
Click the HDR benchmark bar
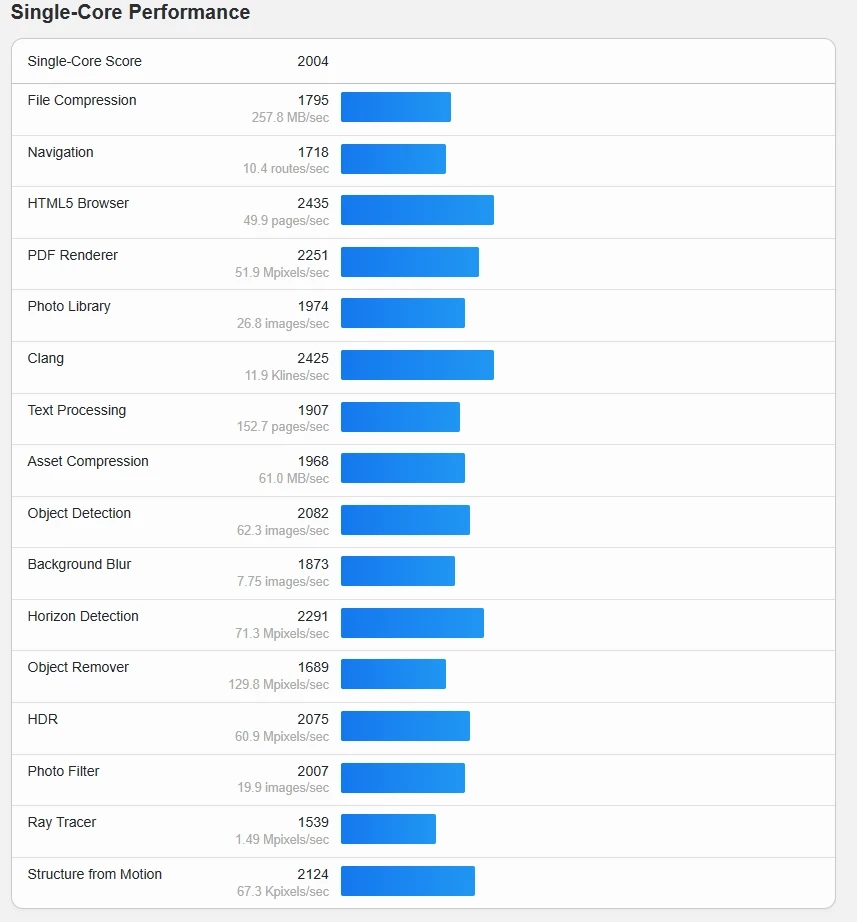405,726
